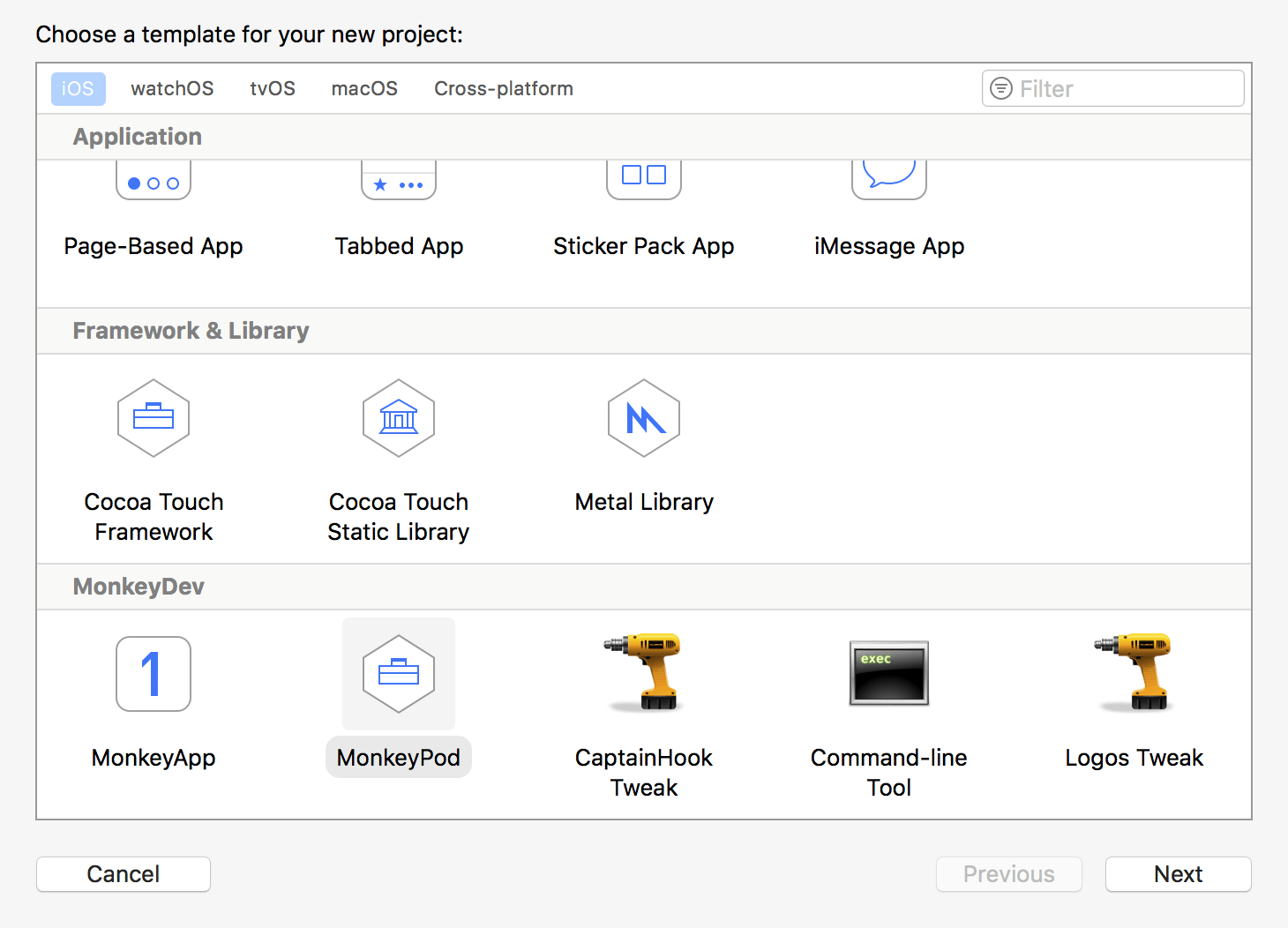The width and height of the screenshot is (1288, 928).
Task: Open the macOS templates tab
Action: [x=364, y=88]
